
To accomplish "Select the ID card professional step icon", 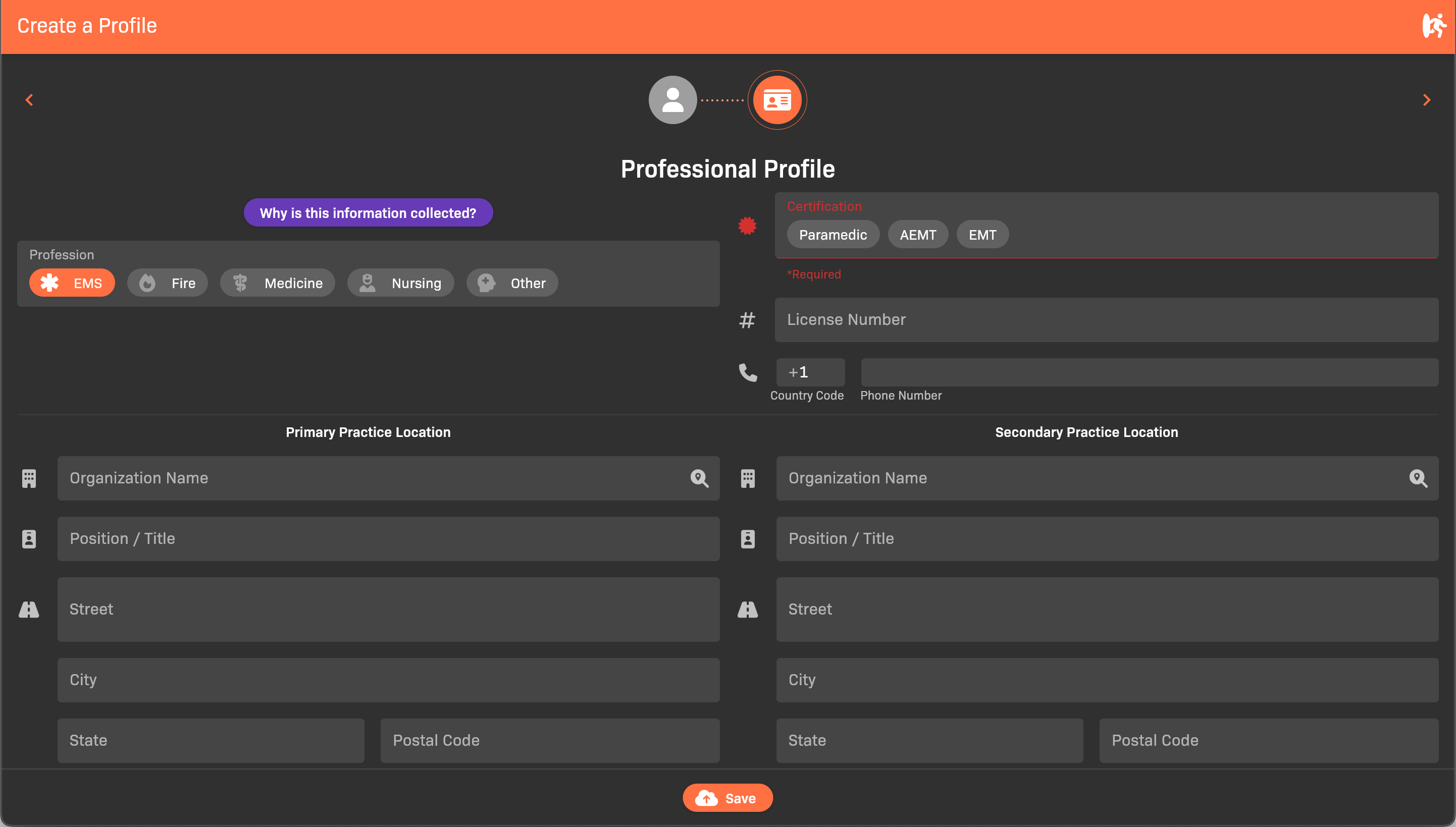I will click(x=776, y=100).
